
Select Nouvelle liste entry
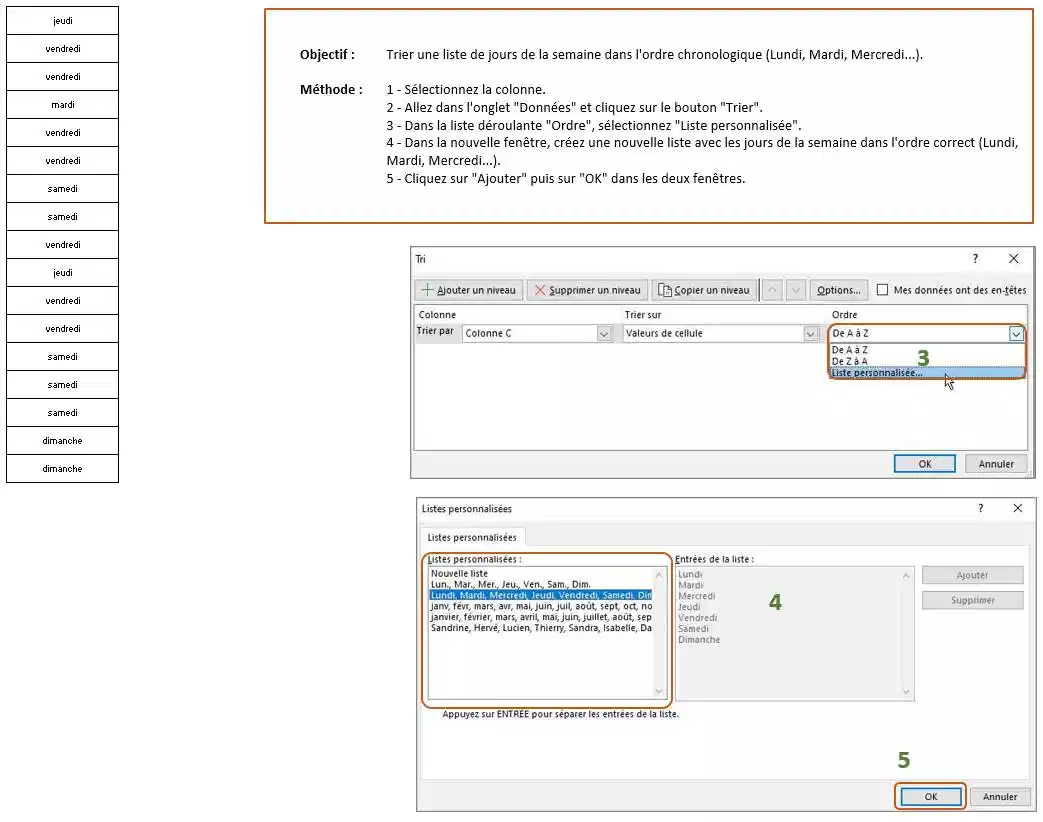[541, 573]
